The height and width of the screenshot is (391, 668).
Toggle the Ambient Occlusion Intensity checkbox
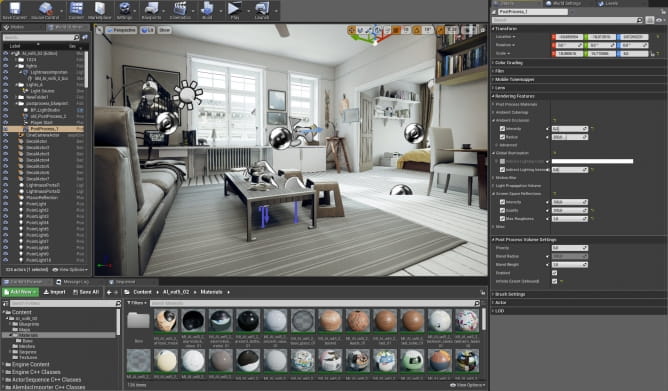coord(502,129)
